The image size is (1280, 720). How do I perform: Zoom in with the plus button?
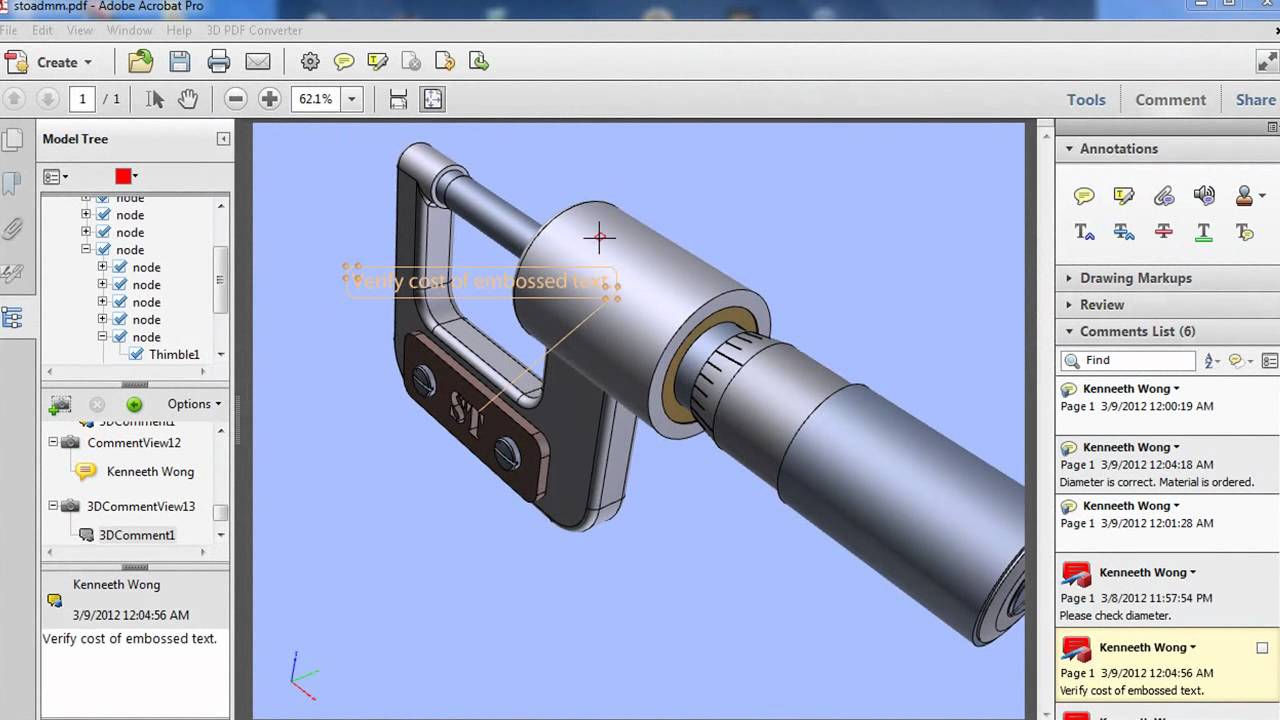pyautogui.click(x=269, y=99)
